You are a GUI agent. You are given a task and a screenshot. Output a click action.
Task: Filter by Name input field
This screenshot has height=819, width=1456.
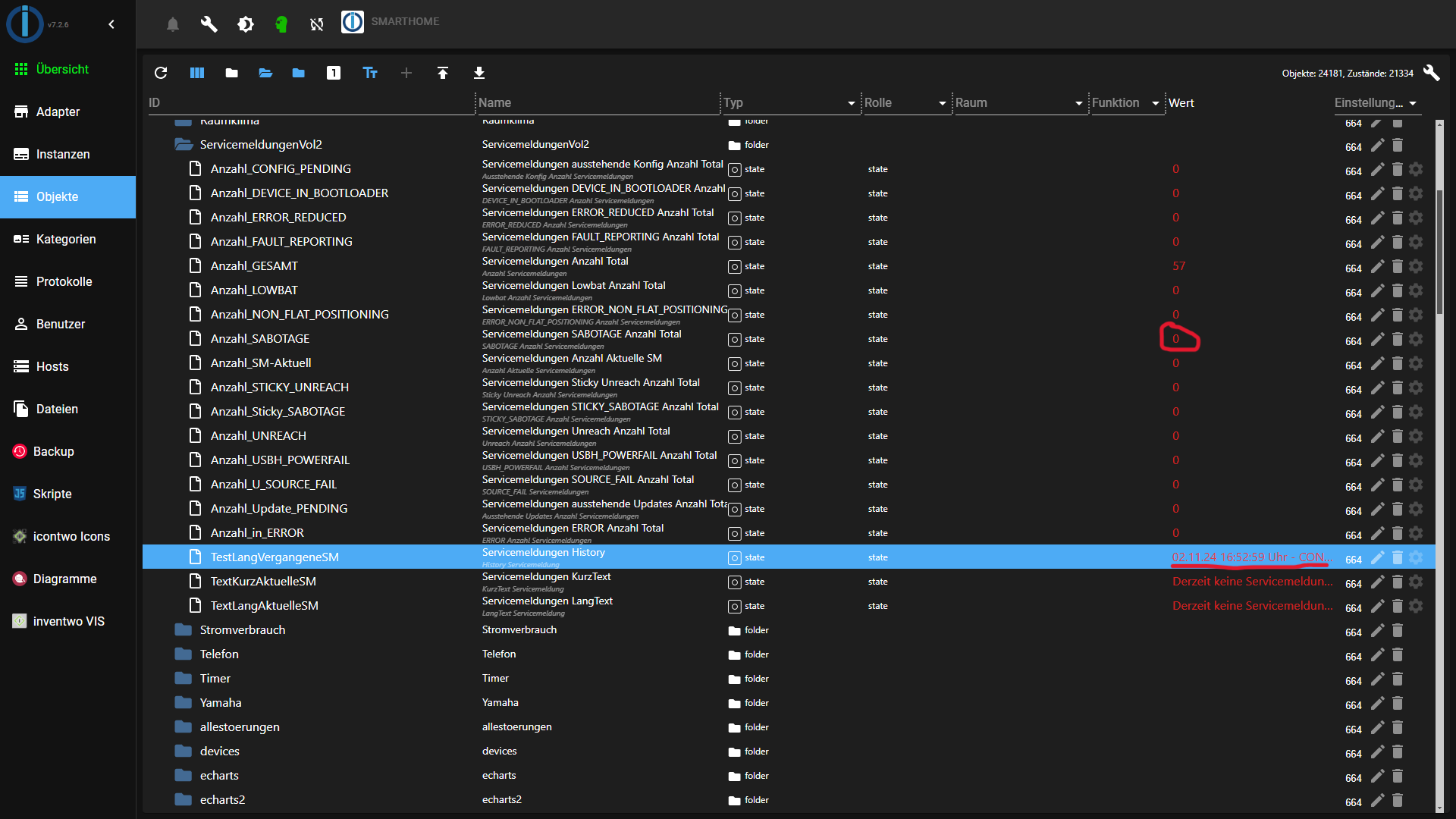coord(598,103)
